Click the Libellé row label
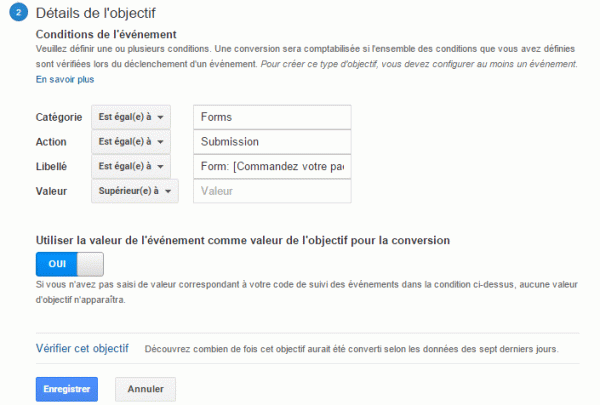 click(52, 165)
